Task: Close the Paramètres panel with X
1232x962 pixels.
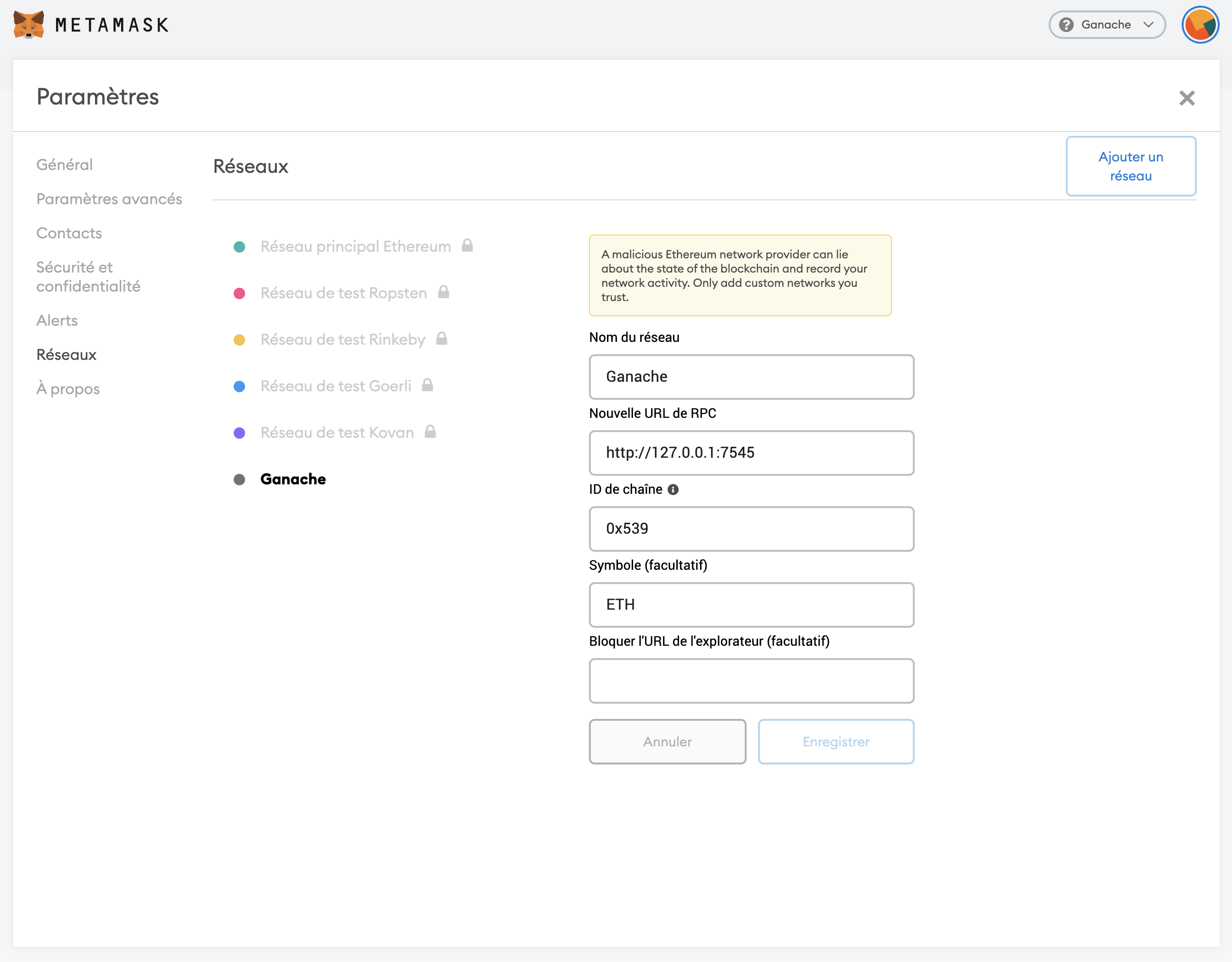Action: point(1187,98)
